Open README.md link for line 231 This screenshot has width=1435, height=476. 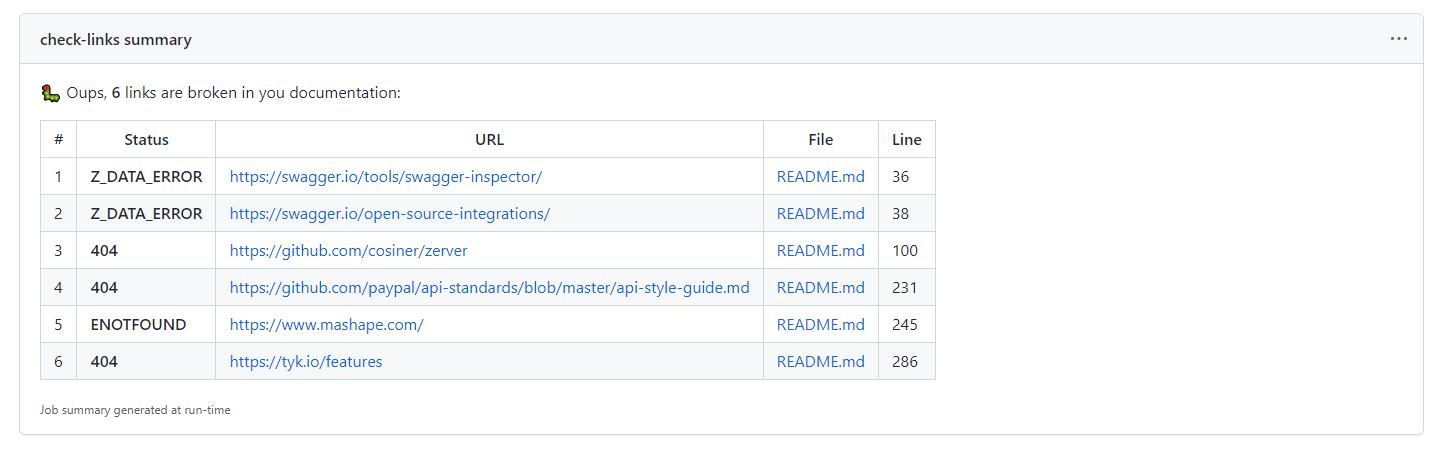coord(821,288)
